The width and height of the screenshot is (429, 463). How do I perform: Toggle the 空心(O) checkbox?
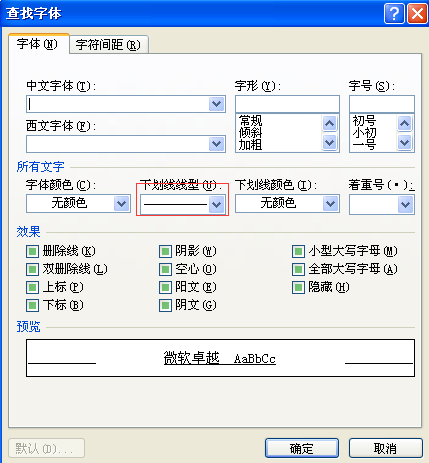point(165,269)
